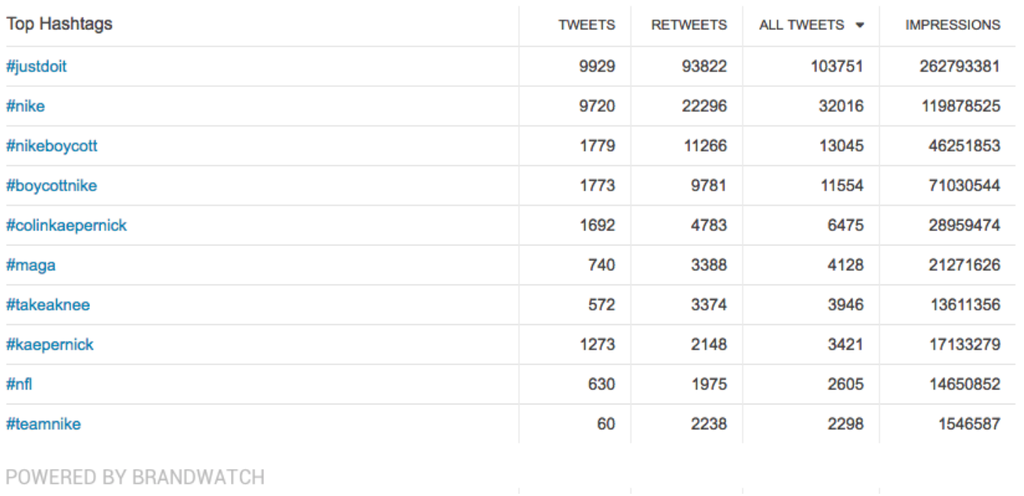
Task: Open the #justdoit hashtag link
Action: [x=37, y=66]
